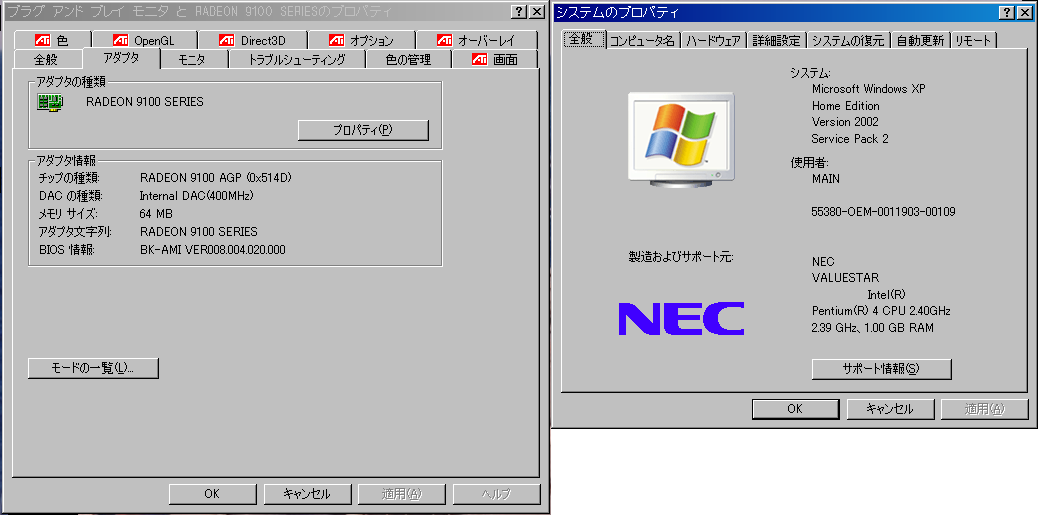Click the RADEON adapter card icon
The width and height of the screenshot is (1038, 515).
(50, 102)
